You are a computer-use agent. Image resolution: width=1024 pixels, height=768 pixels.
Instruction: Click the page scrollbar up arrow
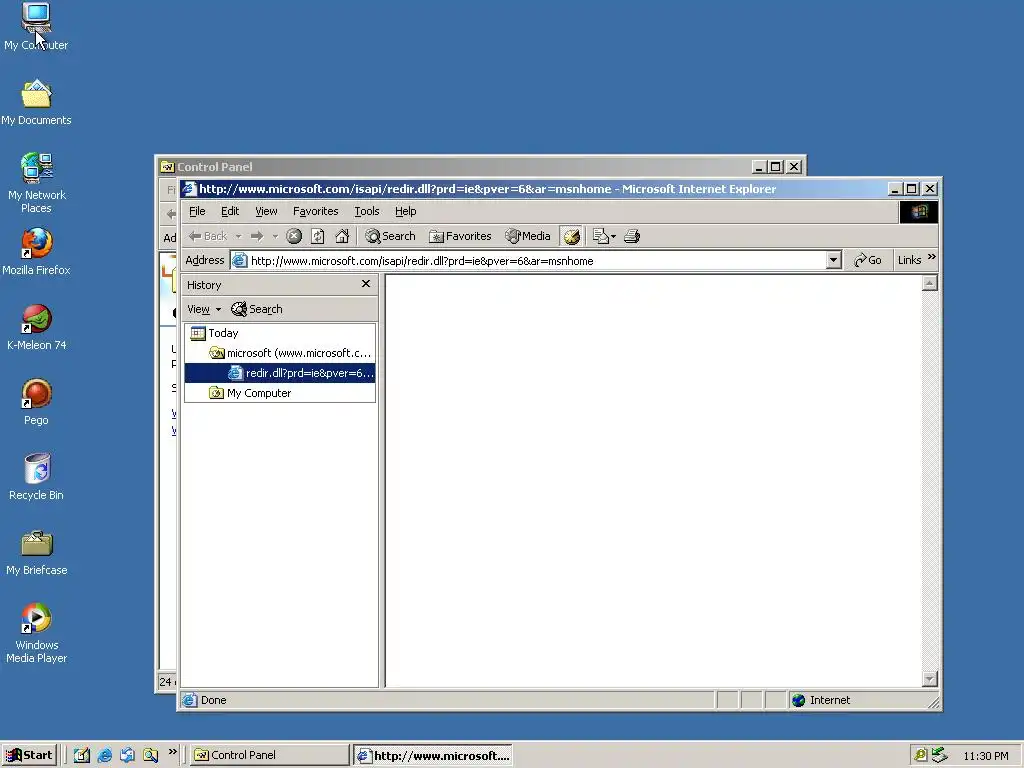pos(930,283)
